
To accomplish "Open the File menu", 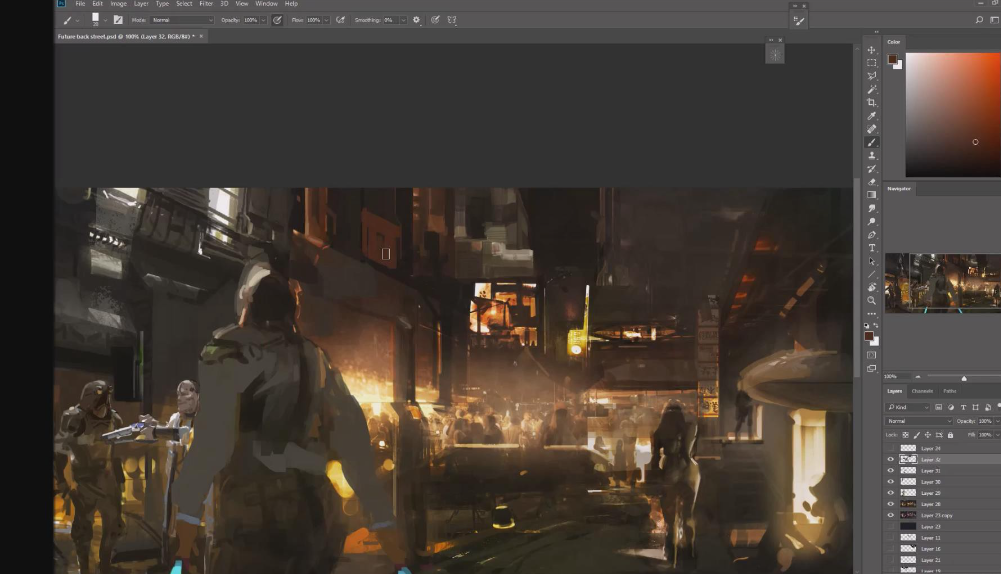I will pos(80,4).
